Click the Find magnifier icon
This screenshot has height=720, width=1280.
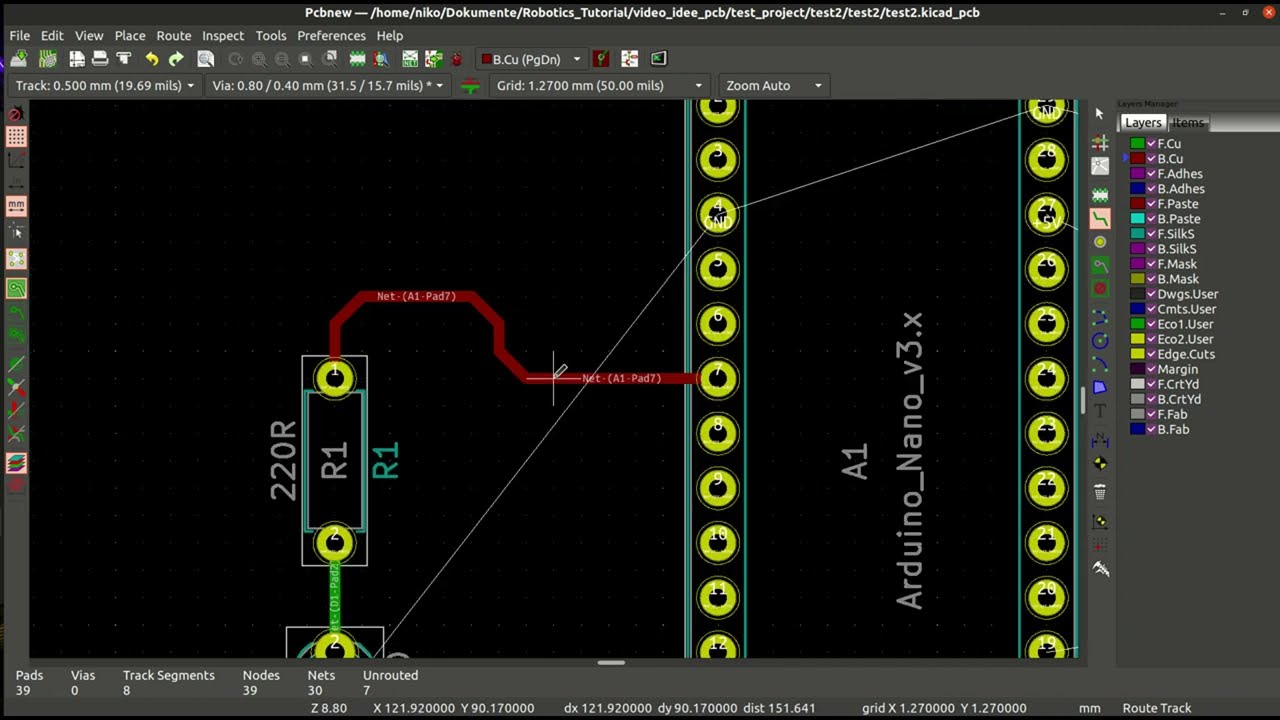coord(206,59)
